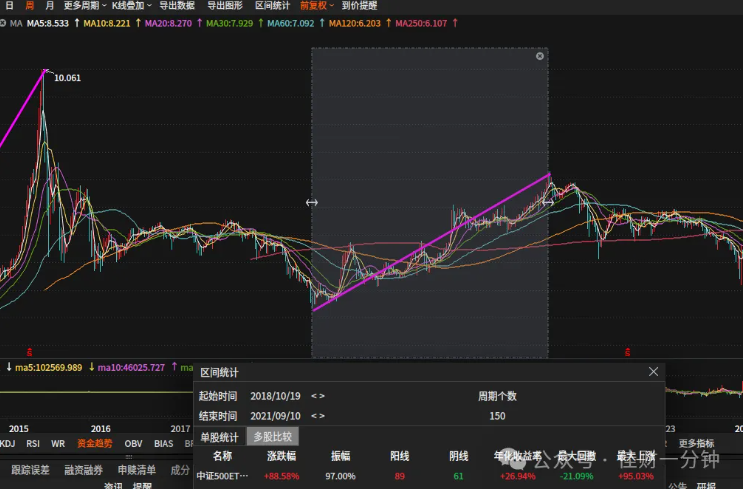This screenshot has width=744, height=490.
Task: Toggle the 区间统计 tool in the toolbar
Action: pos(272,6)
